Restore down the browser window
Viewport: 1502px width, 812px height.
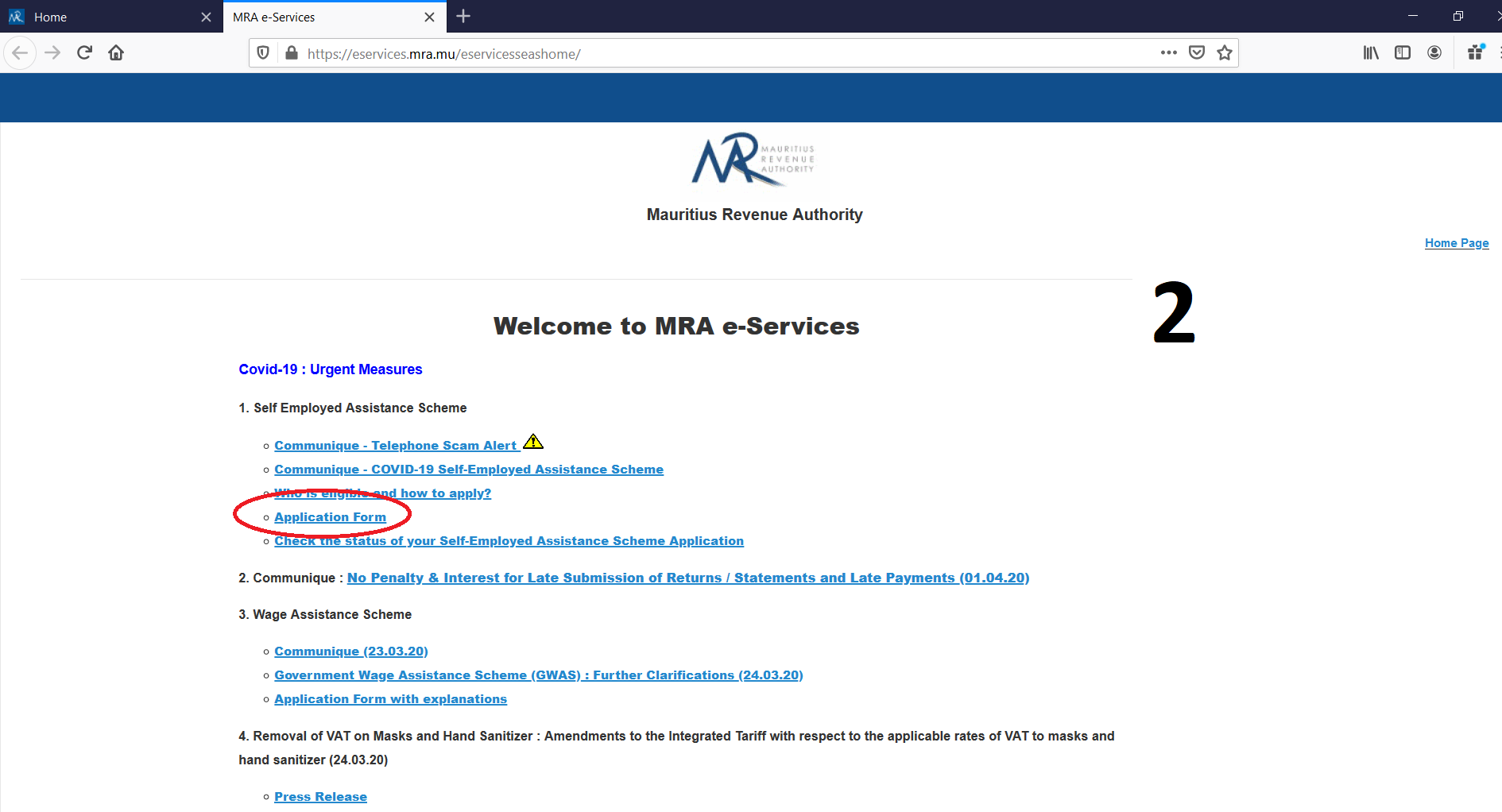point(1458,16)
